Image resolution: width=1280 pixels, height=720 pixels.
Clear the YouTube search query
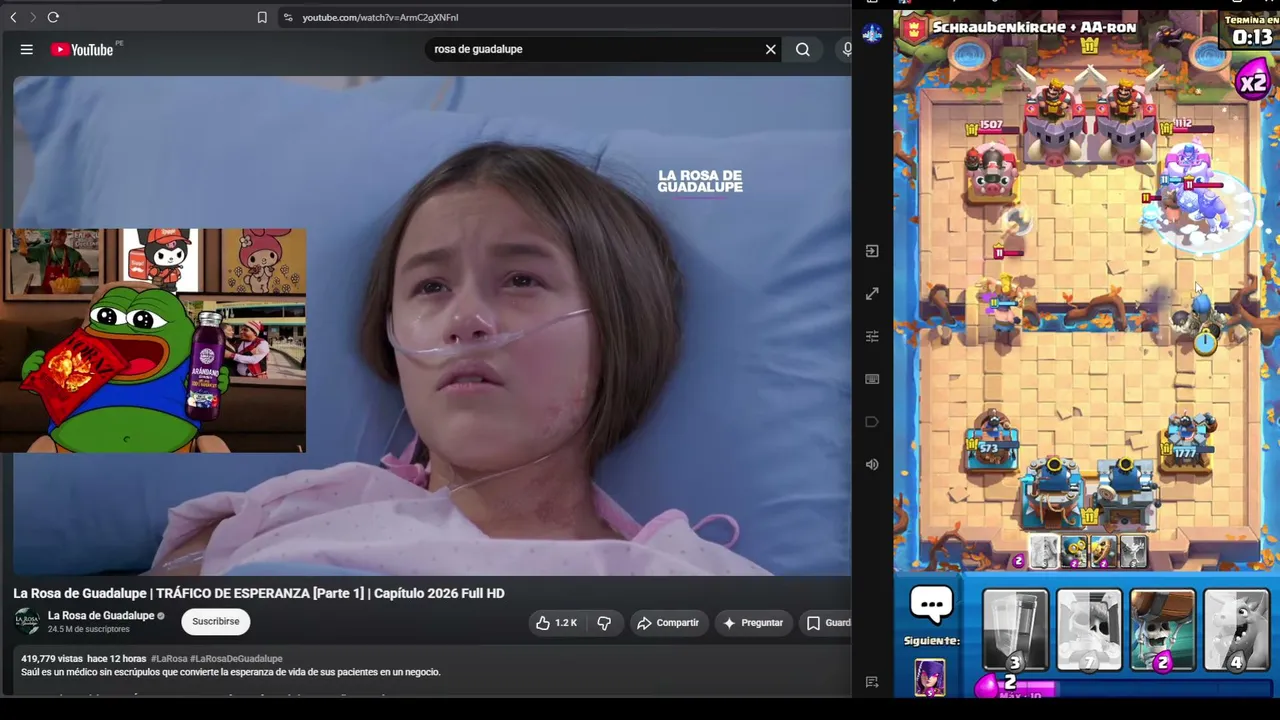click(x=770, y=49)
